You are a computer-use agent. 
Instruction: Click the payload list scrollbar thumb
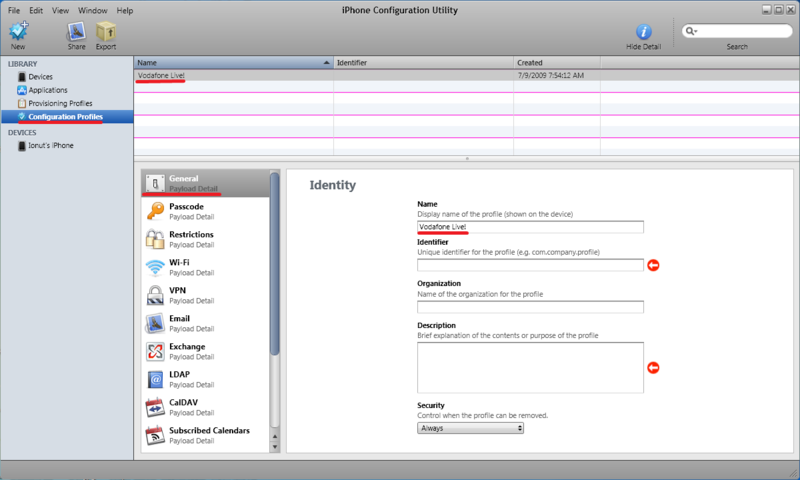point(274,263)
